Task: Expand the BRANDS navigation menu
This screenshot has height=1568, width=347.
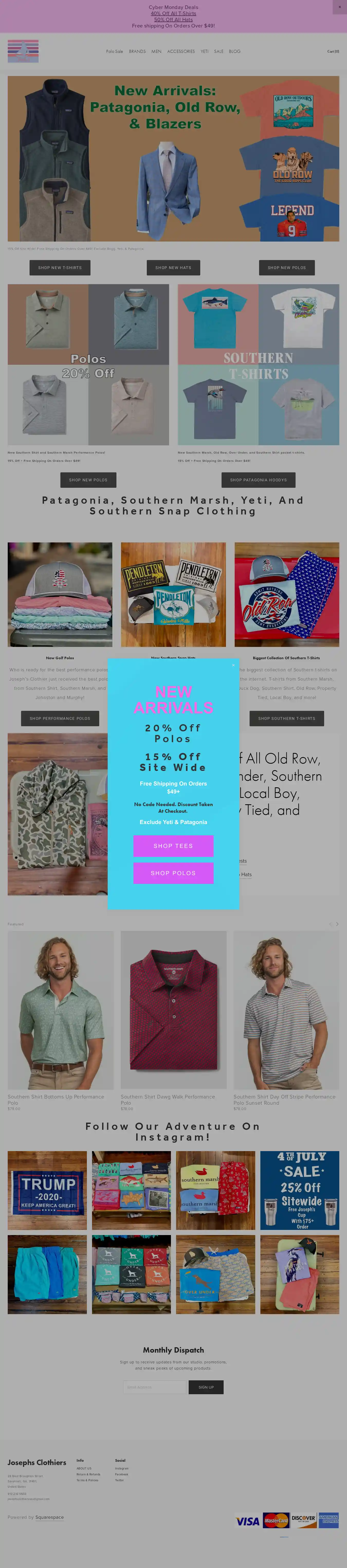Action: 137,51
